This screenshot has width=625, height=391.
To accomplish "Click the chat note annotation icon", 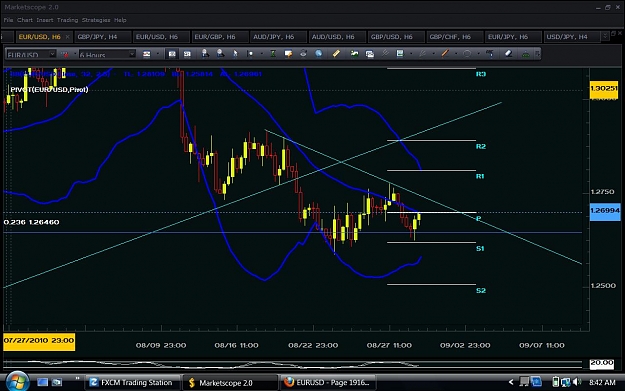I will tap(288, 53).
